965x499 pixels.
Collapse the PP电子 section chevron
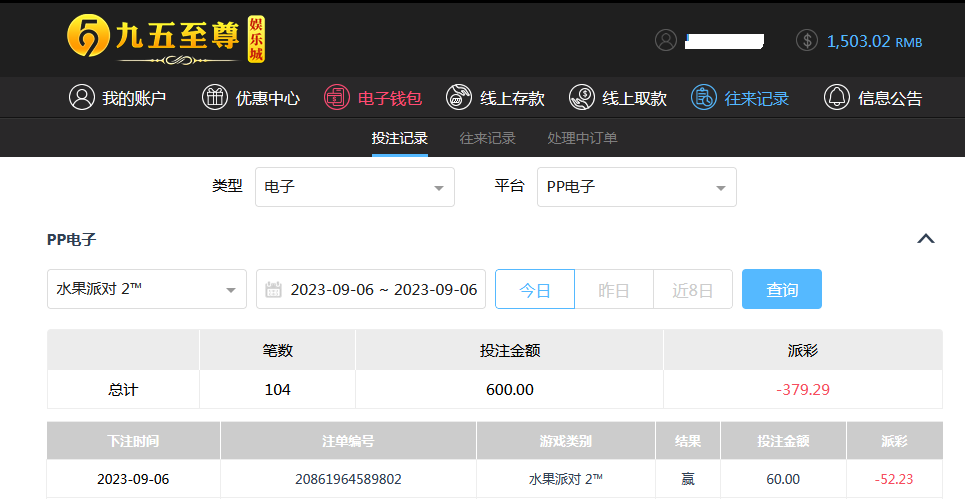click(x=926, y=239)
